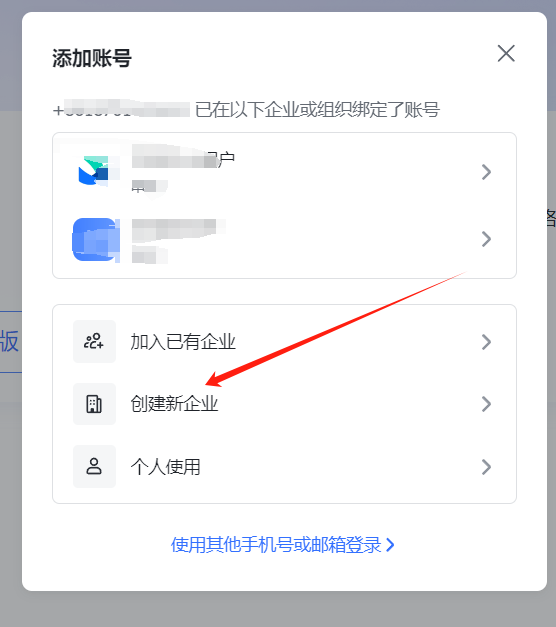Close the 添加账号 dialog
This screenshot has height=627, width=556.
click(506, 53)
